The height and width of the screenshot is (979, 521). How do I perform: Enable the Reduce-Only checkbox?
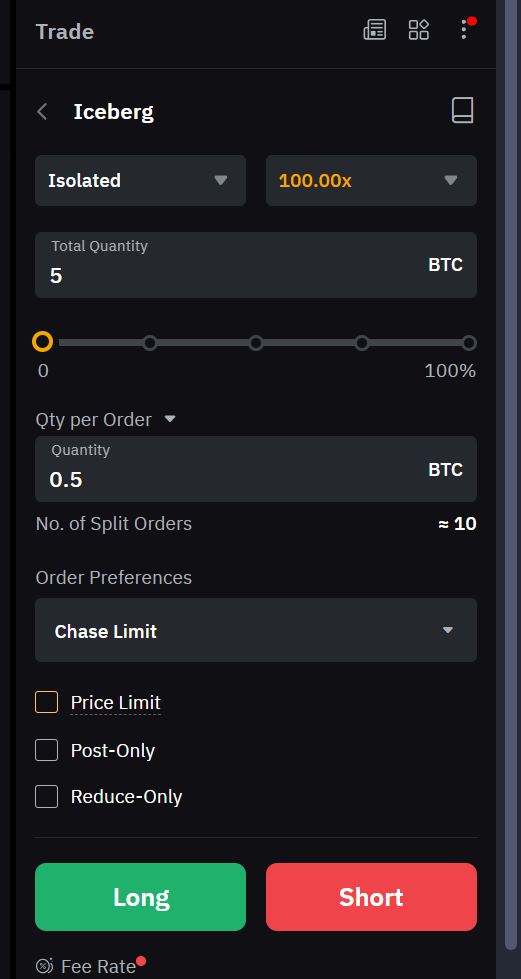(x=47, y=797)
